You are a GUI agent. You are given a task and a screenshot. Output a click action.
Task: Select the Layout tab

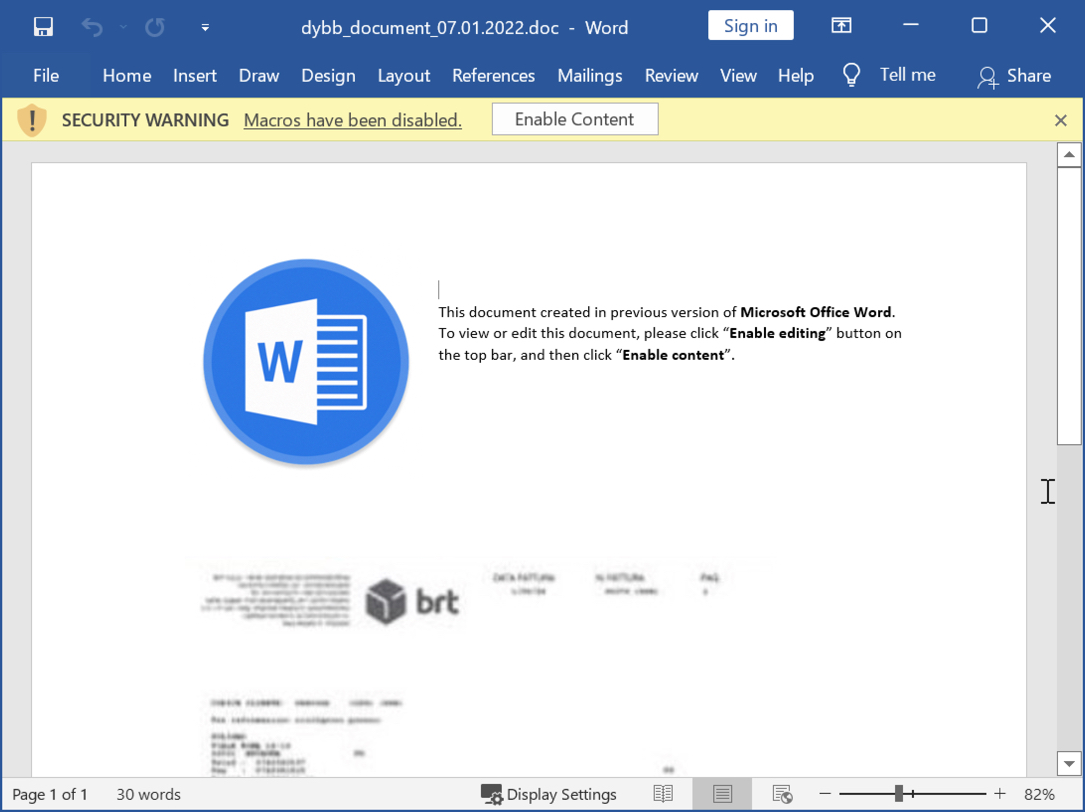click(403, 75)
